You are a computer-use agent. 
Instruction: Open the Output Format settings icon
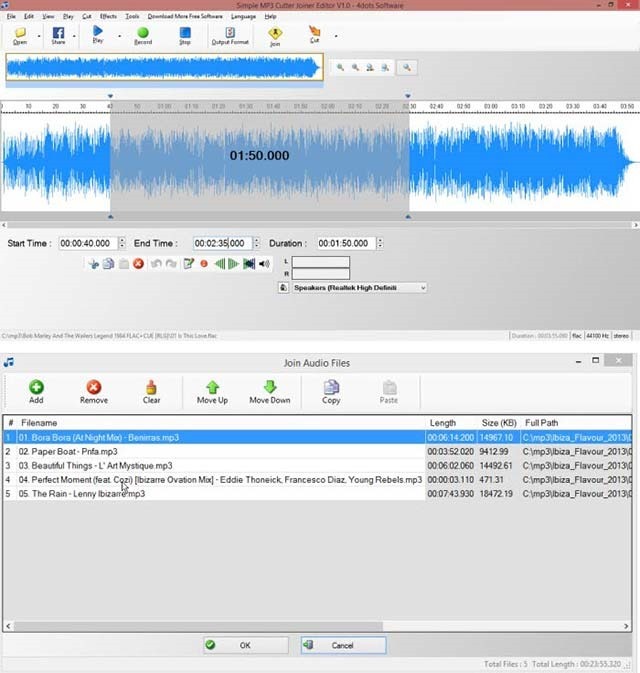tap(230, 33)
